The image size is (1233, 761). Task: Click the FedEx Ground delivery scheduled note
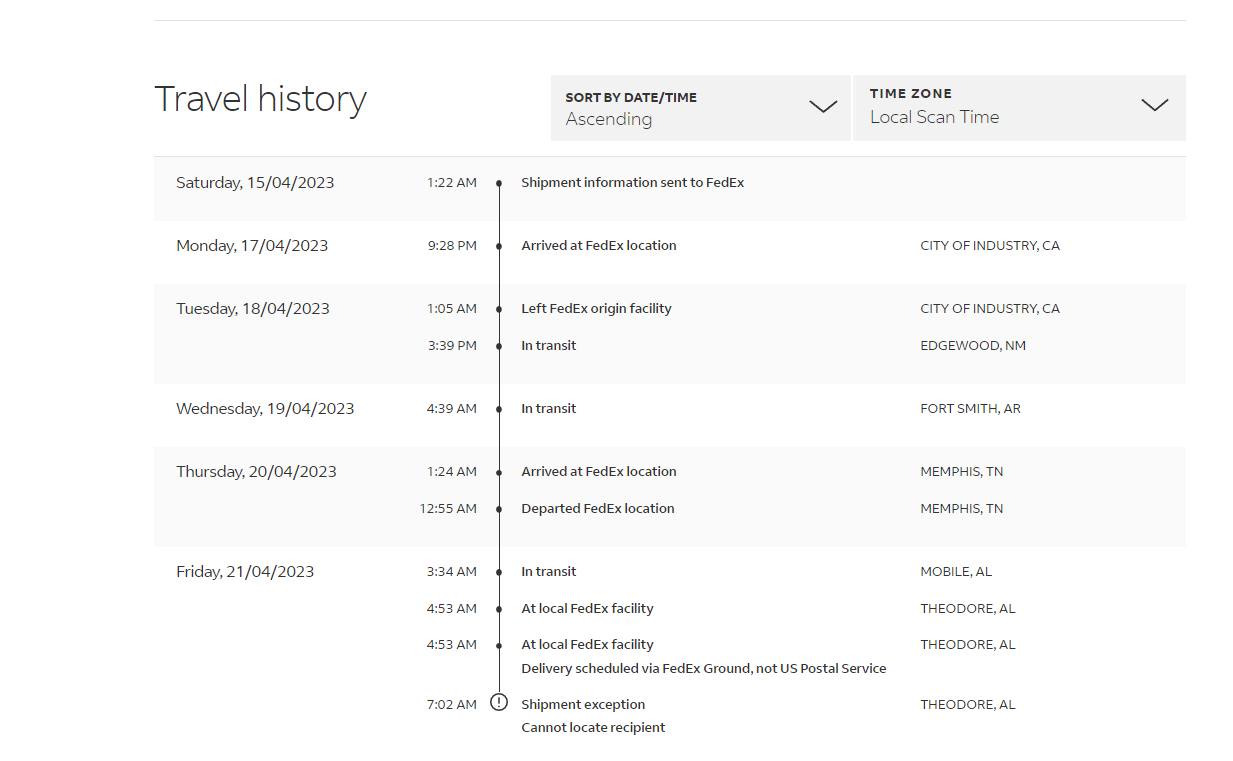[x=703, y=669]
